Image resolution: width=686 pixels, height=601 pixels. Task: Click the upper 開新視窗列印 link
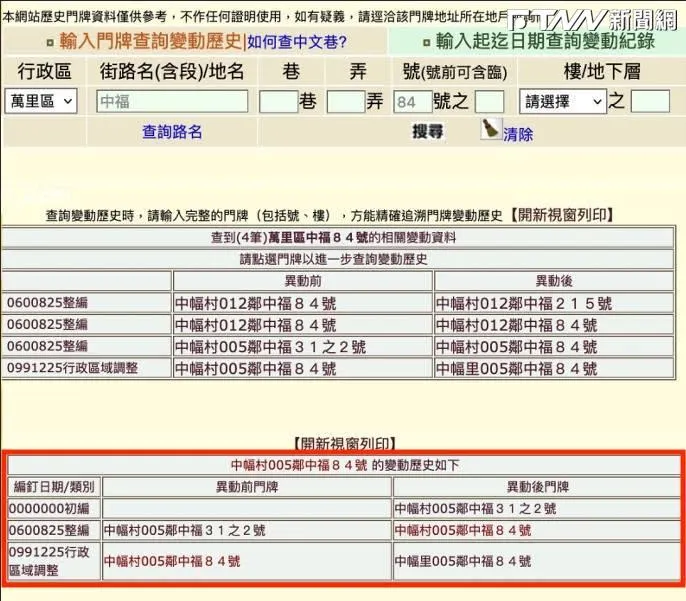[563, 215]
